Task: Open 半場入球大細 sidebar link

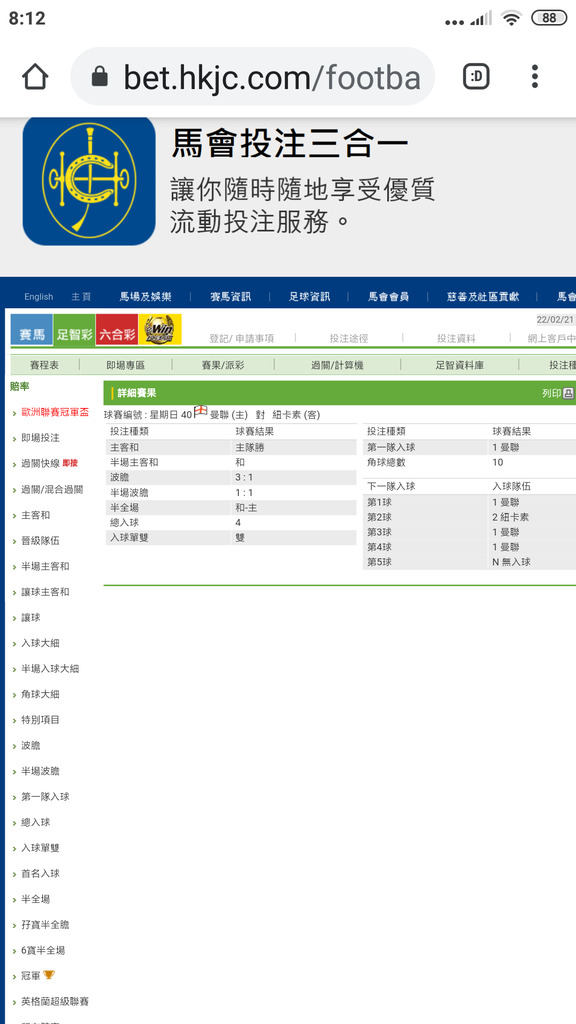Action: coord(50,669)
